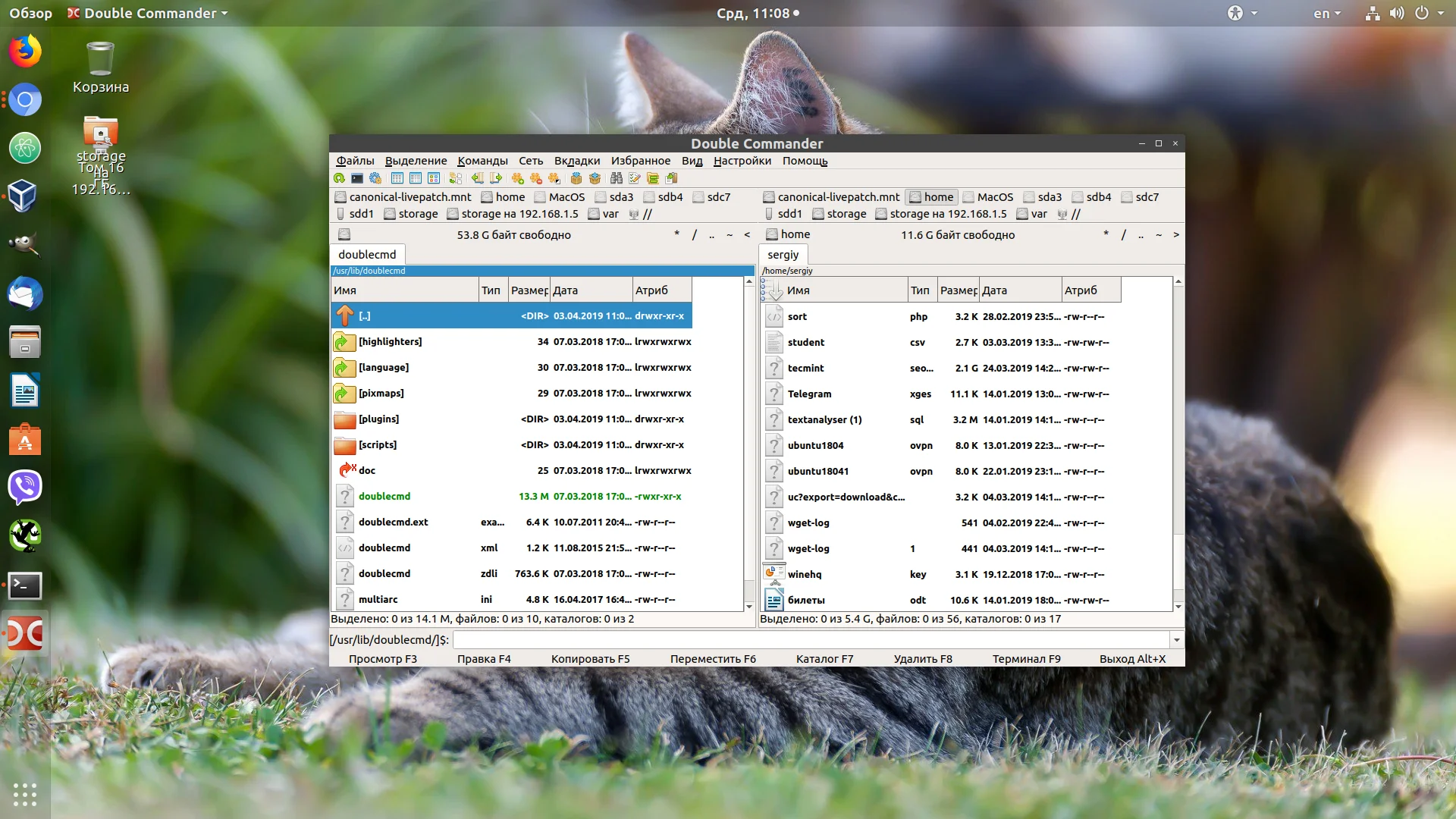Select MacOS drive button in right panel
This screenshot has height=819, width=1456.
point(987,197)
